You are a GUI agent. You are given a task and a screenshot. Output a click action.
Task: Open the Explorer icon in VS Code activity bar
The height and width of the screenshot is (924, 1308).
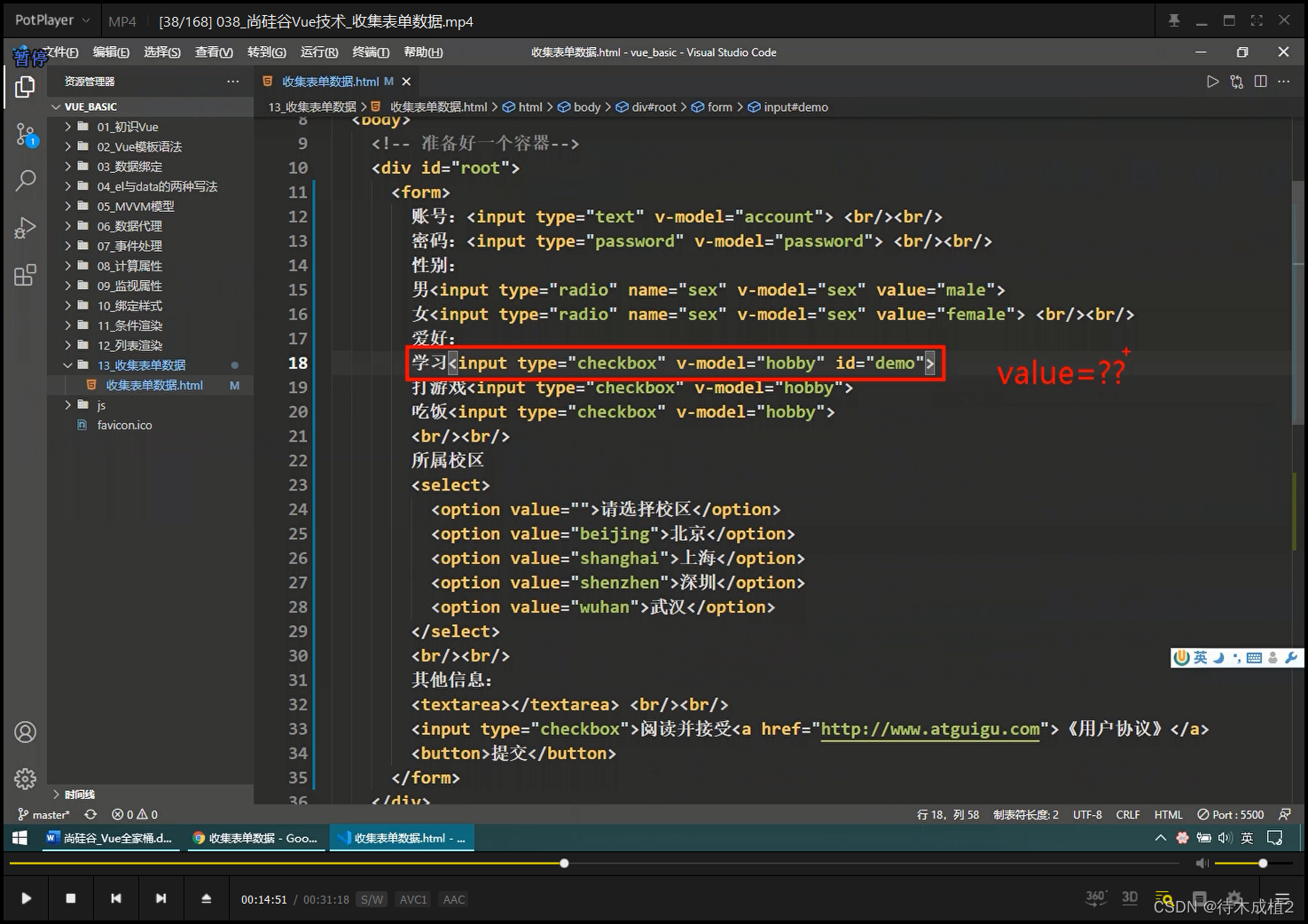tap(25, 87)
